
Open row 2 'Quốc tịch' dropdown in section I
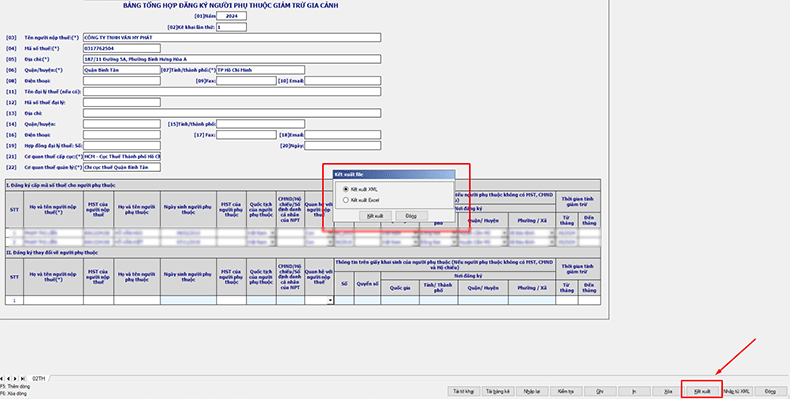pyautogui.click(x=273, y=242)
